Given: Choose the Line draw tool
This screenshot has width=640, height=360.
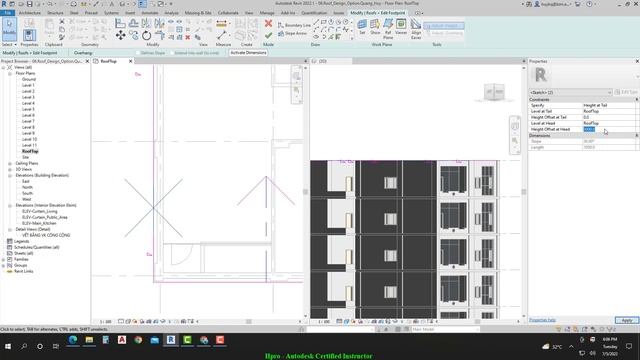Looking at the screenshot, I should click(316, 22).
